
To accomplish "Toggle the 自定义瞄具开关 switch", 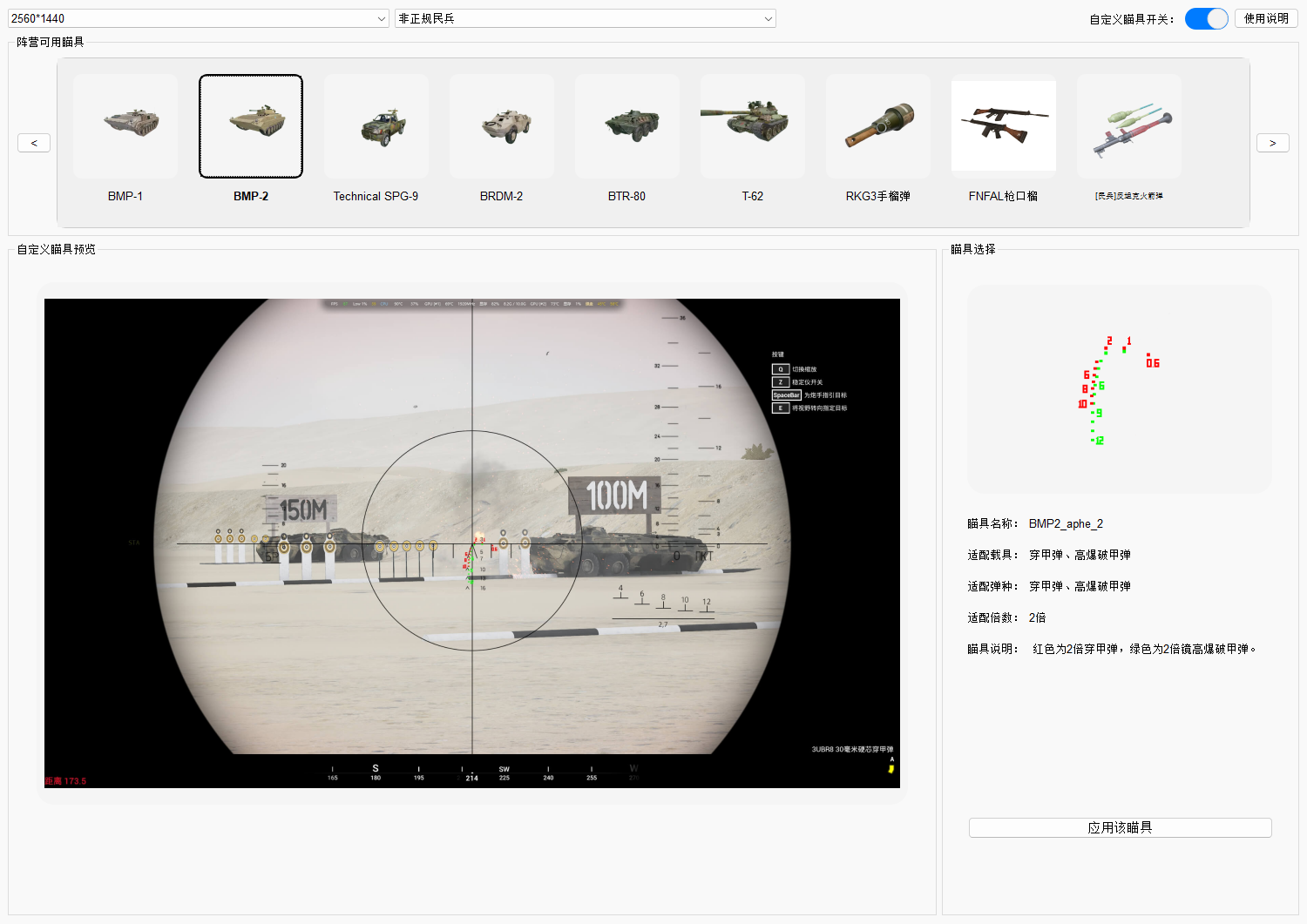I will [1207, 18].
